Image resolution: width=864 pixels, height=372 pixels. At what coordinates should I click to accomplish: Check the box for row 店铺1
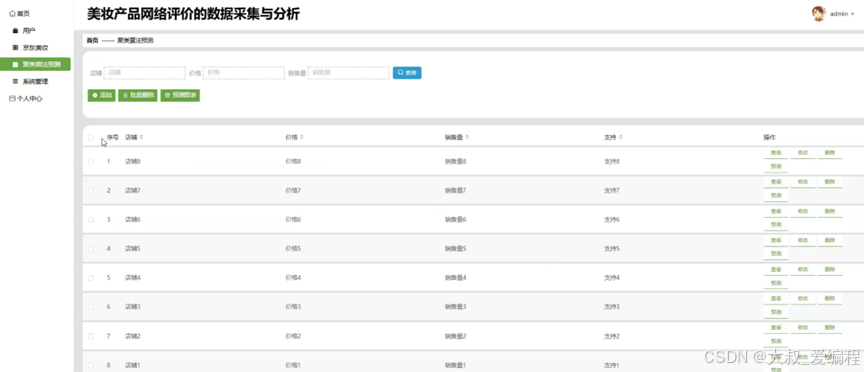tap(91, 365)
